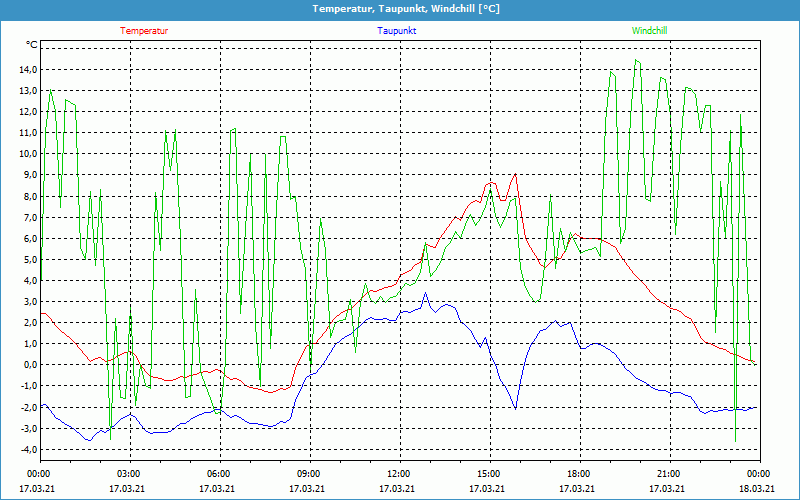Click the 12:00 time label

[x=399, y=474]
